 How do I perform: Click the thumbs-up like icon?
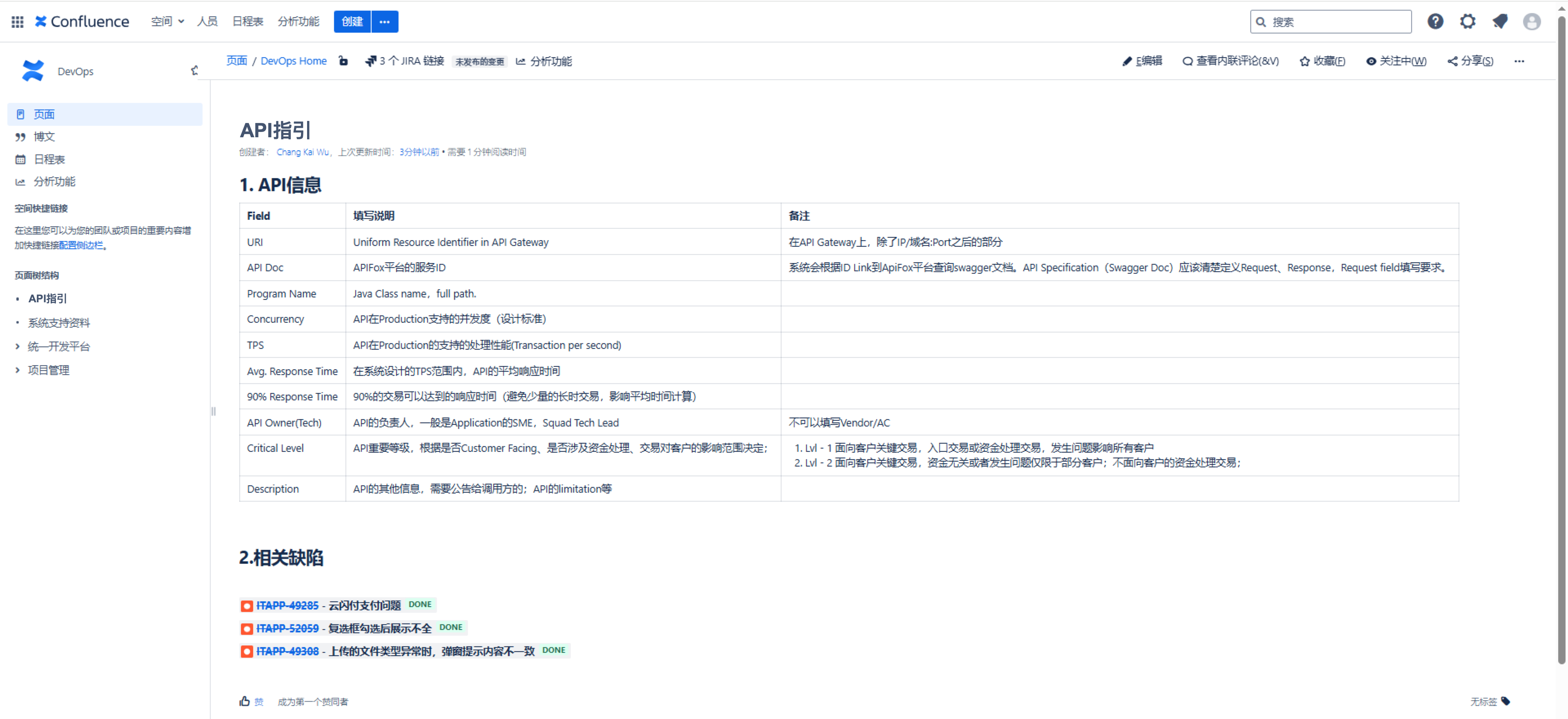(x=245, y=701)
